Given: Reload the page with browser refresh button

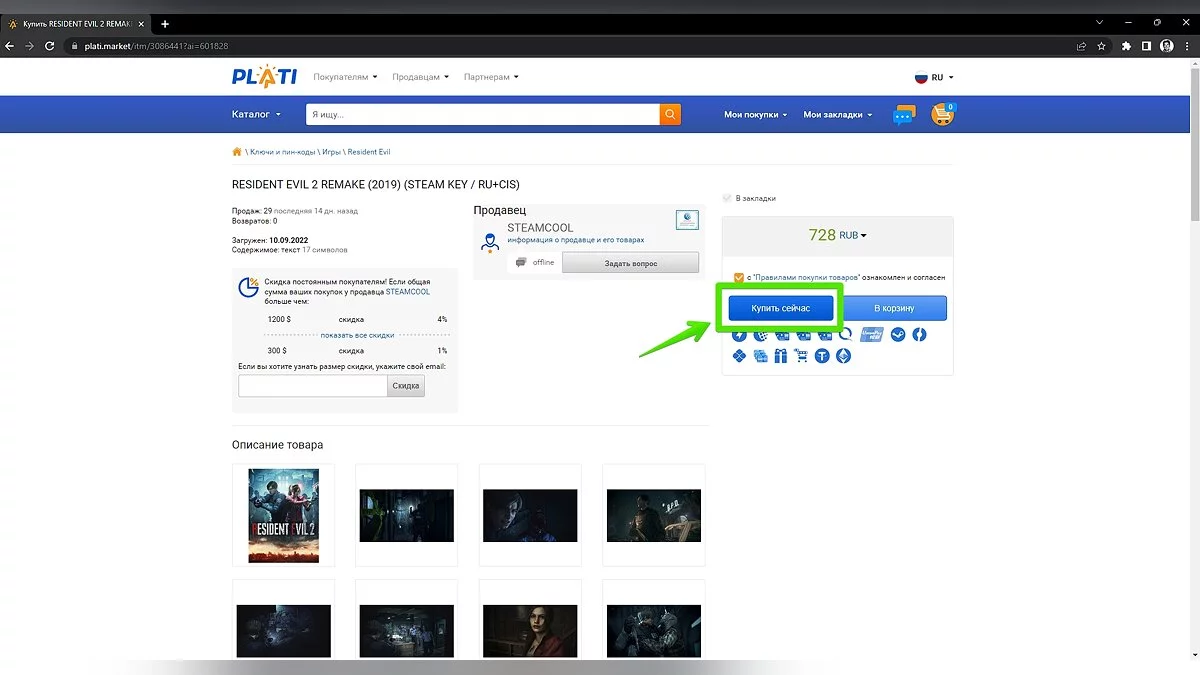Looking at the screenshot, I should (x=50, y=46).
